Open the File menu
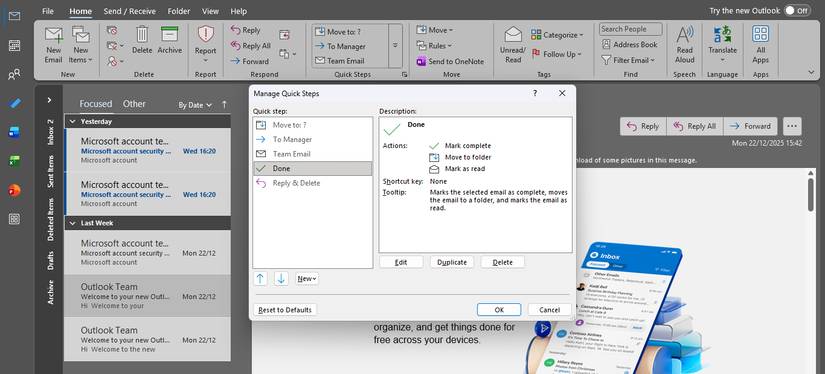 (x=48, y=11)
